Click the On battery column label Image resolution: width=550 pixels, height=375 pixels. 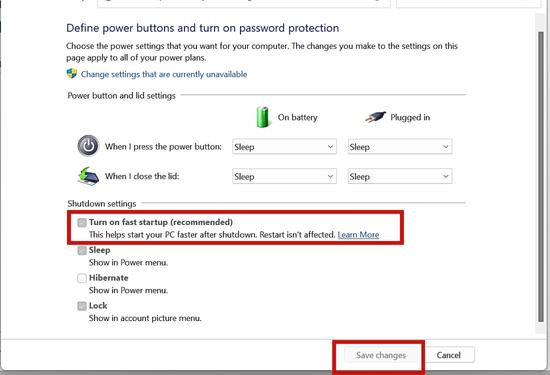pos(297,117)
